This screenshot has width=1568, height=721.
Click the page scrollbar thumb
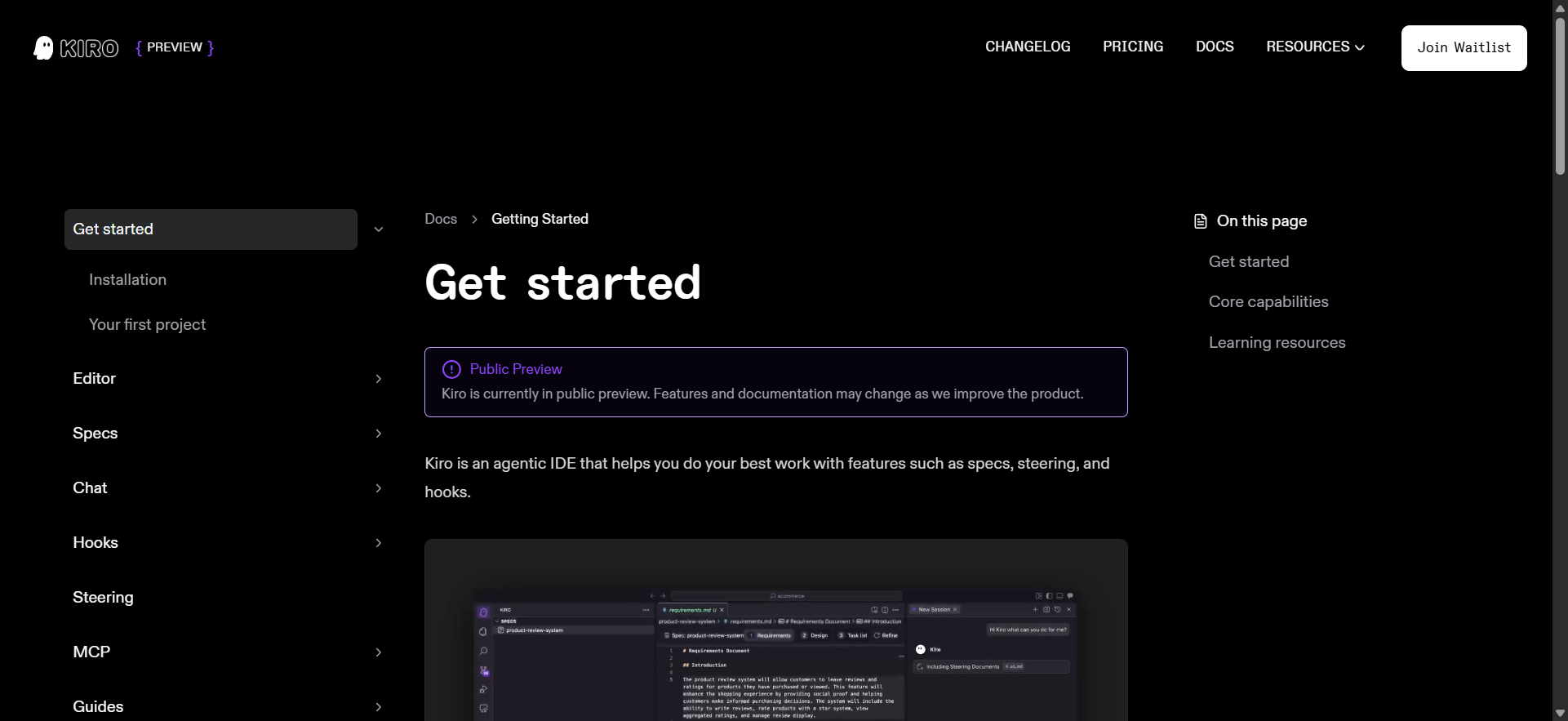point(1560,96)
